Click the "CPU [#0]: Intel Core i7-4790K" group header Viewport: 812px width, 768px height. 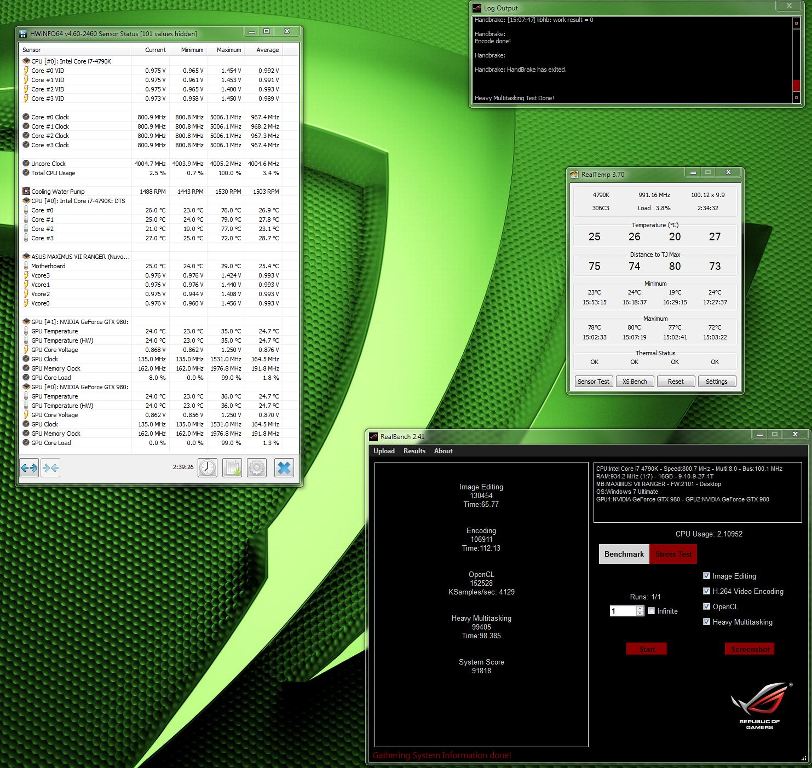[x=71, y=61]
